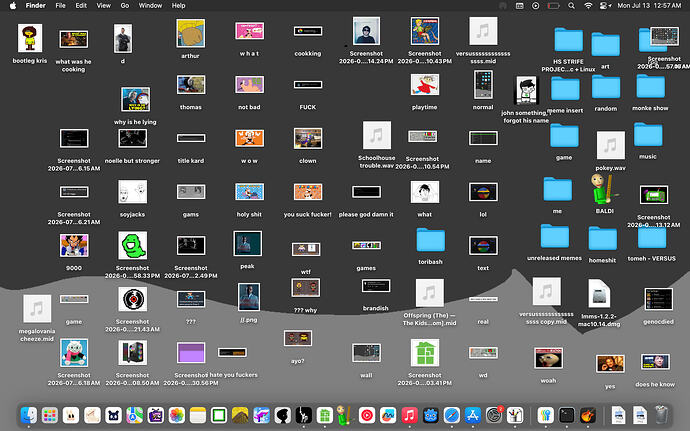690x431 pixels.
Task: Select the 'toribash' folder
Action: click(x=430, y=240)
